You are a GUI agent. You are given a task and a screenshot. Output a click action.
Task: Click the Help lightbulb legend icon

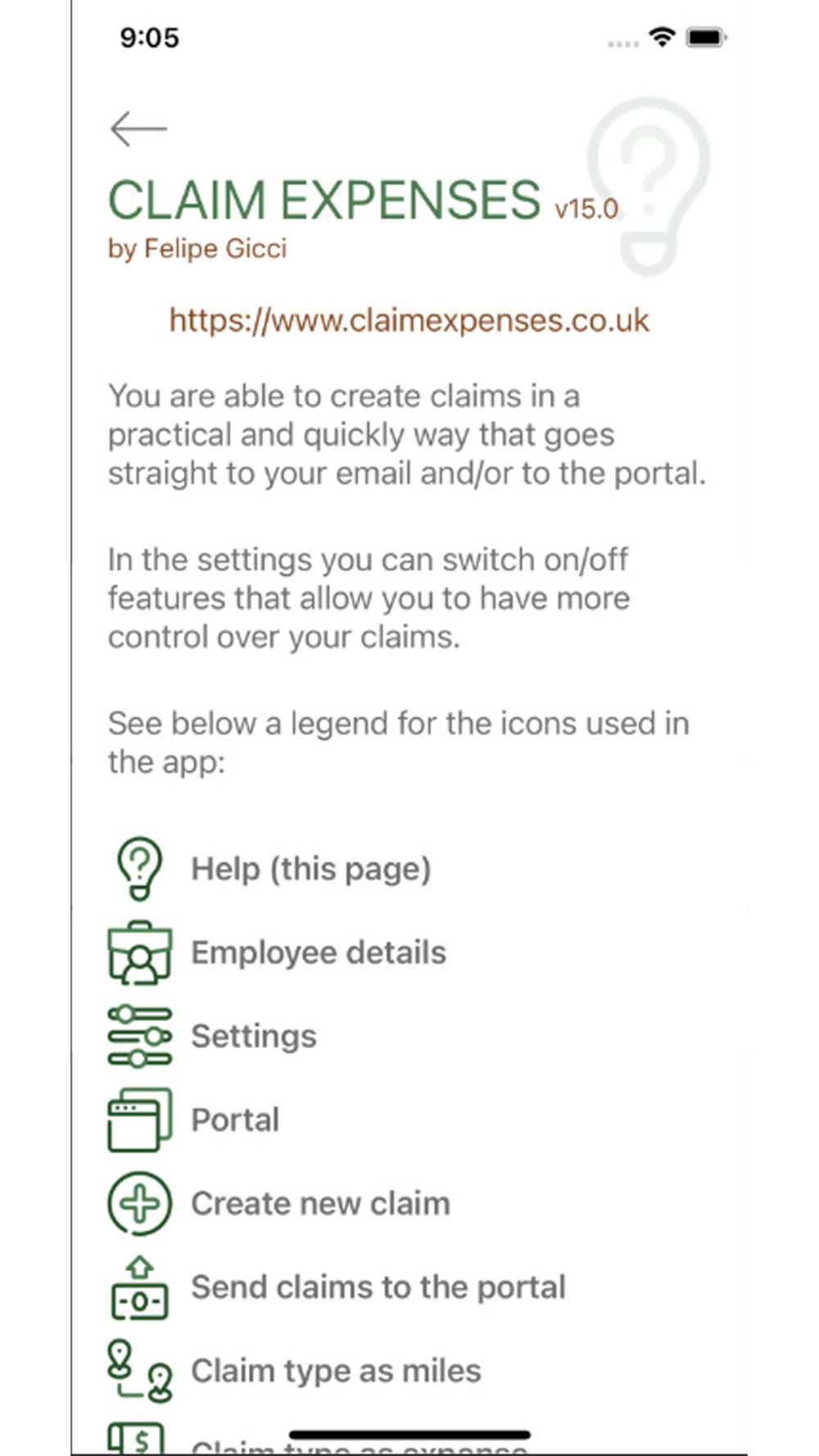click(140, 868)
